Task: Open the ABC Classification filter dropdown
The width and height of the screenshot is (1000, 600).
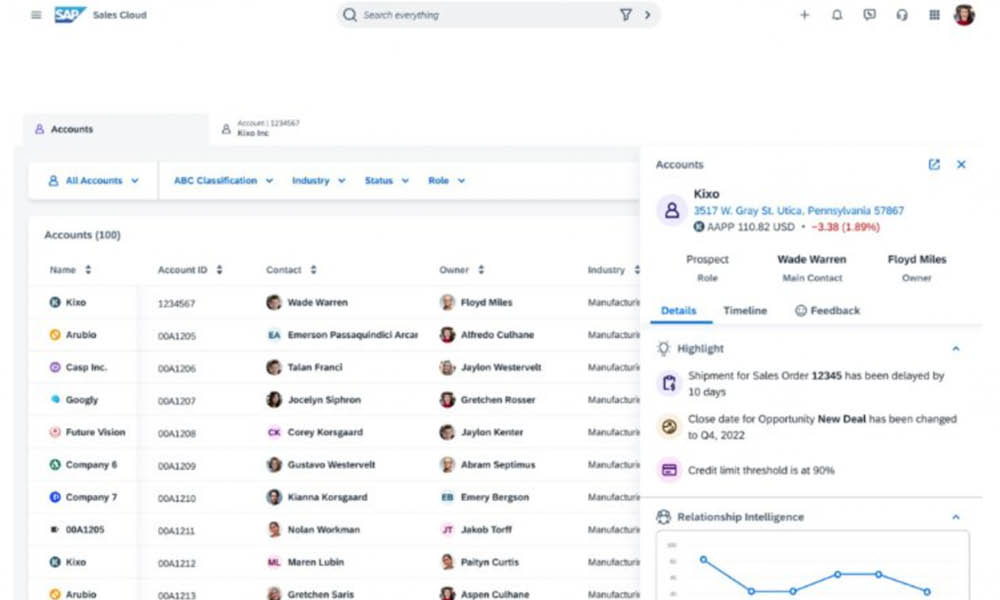Action: (223, 180)
